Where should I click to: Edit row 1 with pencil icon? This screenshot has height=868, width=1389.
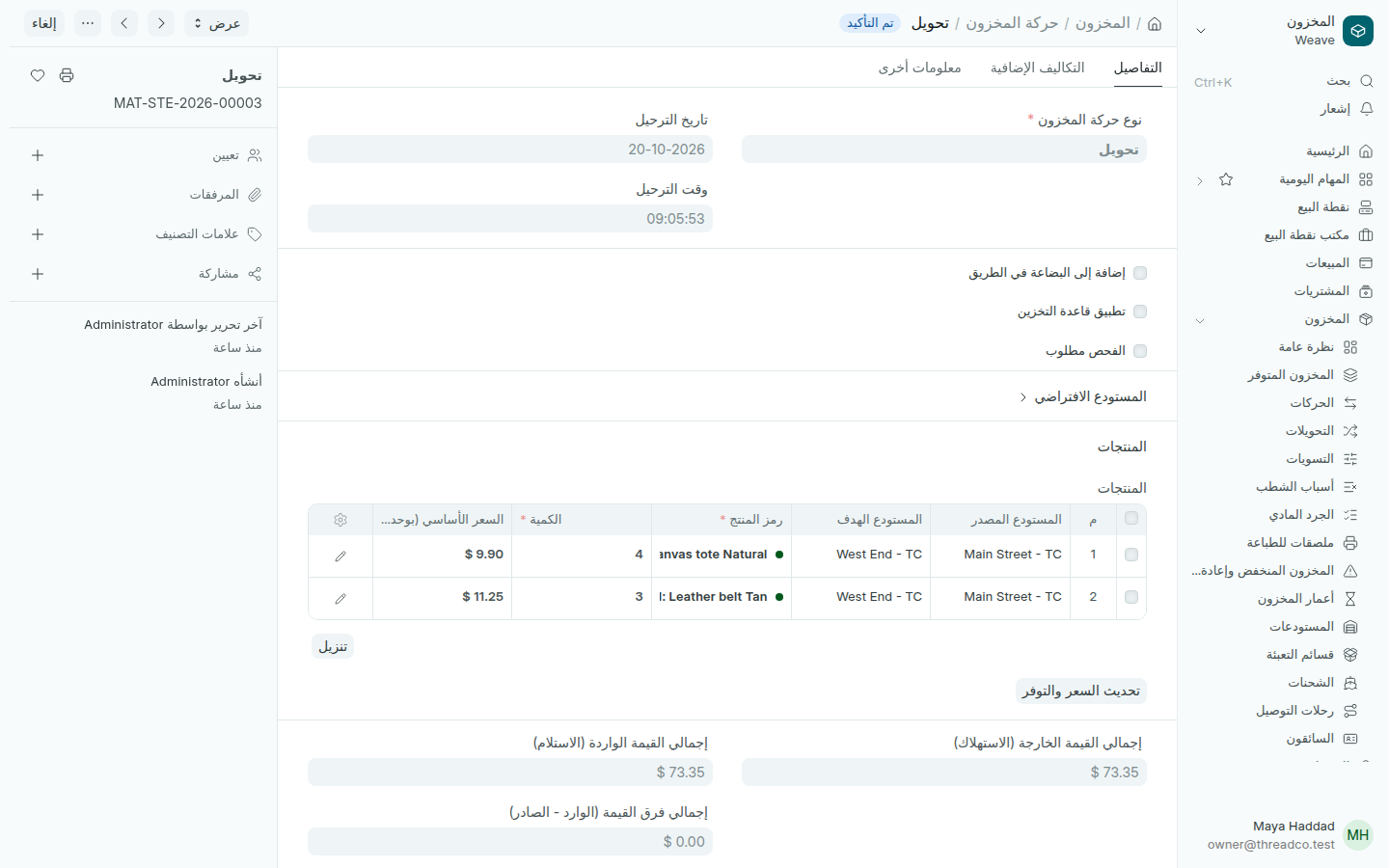click(340, 556)
